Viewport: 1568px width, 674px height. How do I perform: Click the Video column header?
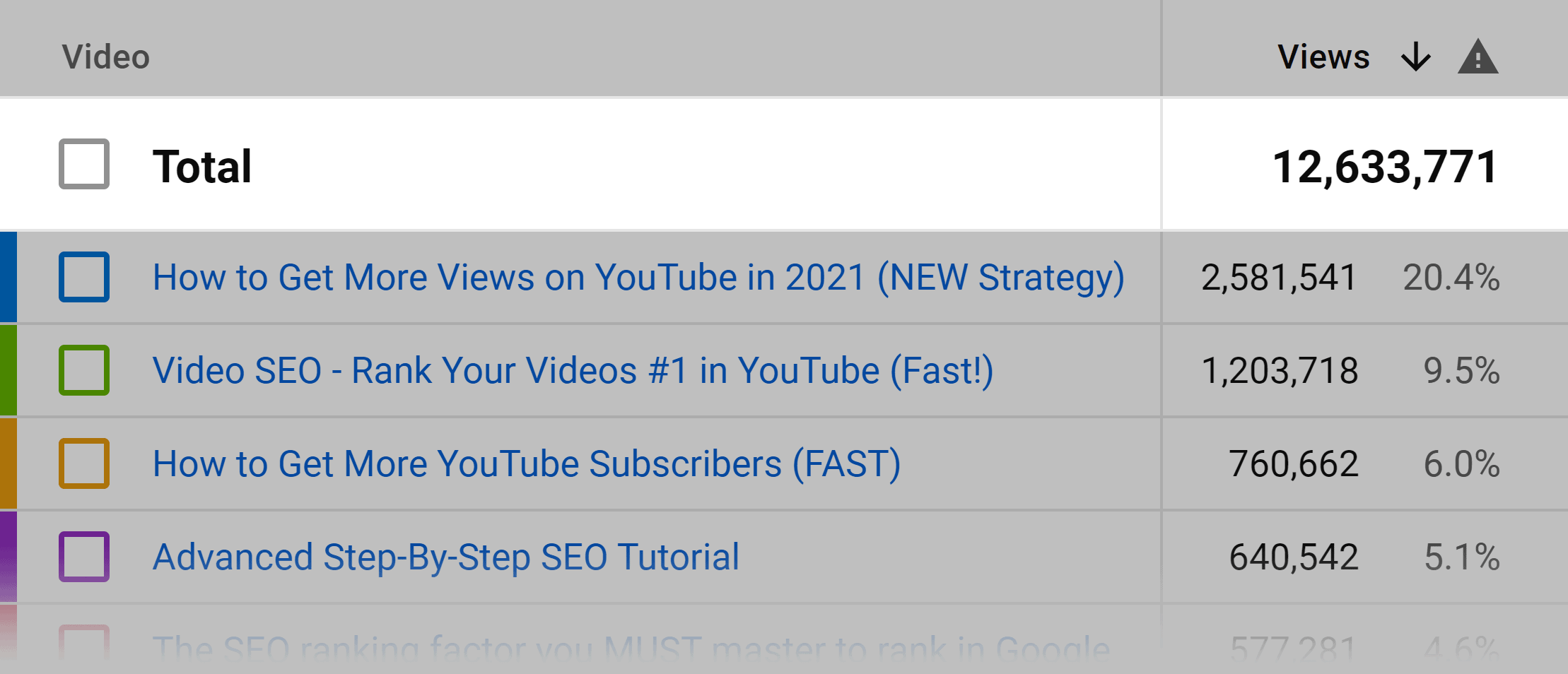[x=106, y=57]
